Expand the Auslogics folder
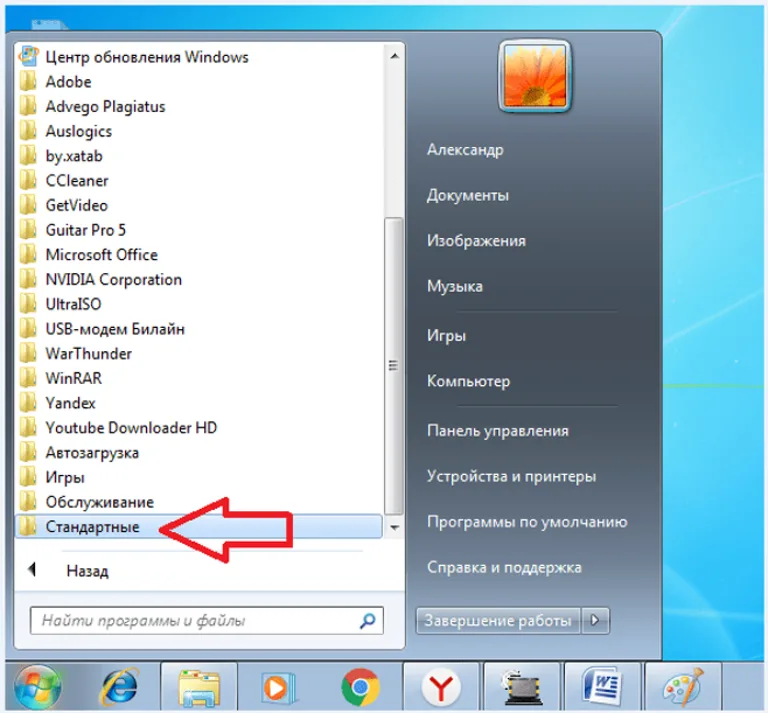Screen dimensions: 768x713 coord(78,131)
